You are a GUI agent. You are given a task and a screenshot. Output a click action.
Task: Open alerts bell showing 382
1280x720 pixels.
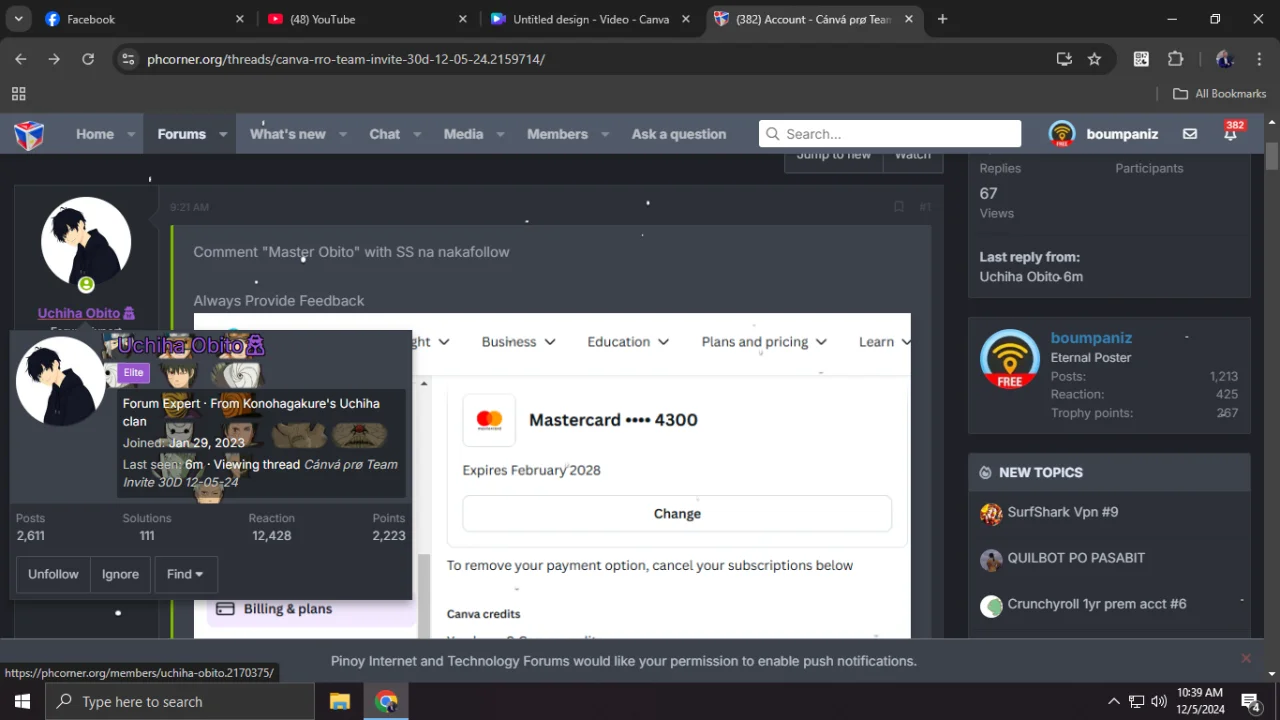[x=1231, y=134]
